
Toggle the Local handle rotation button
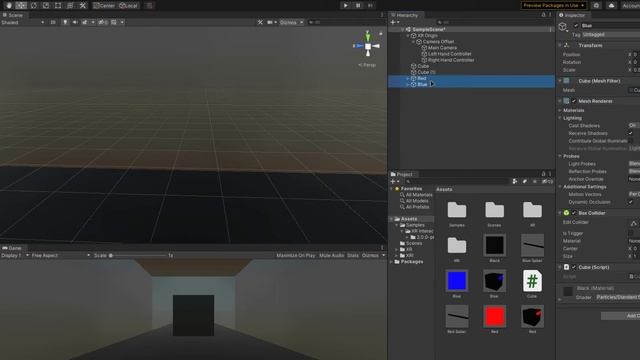click(x=129, y=5)
